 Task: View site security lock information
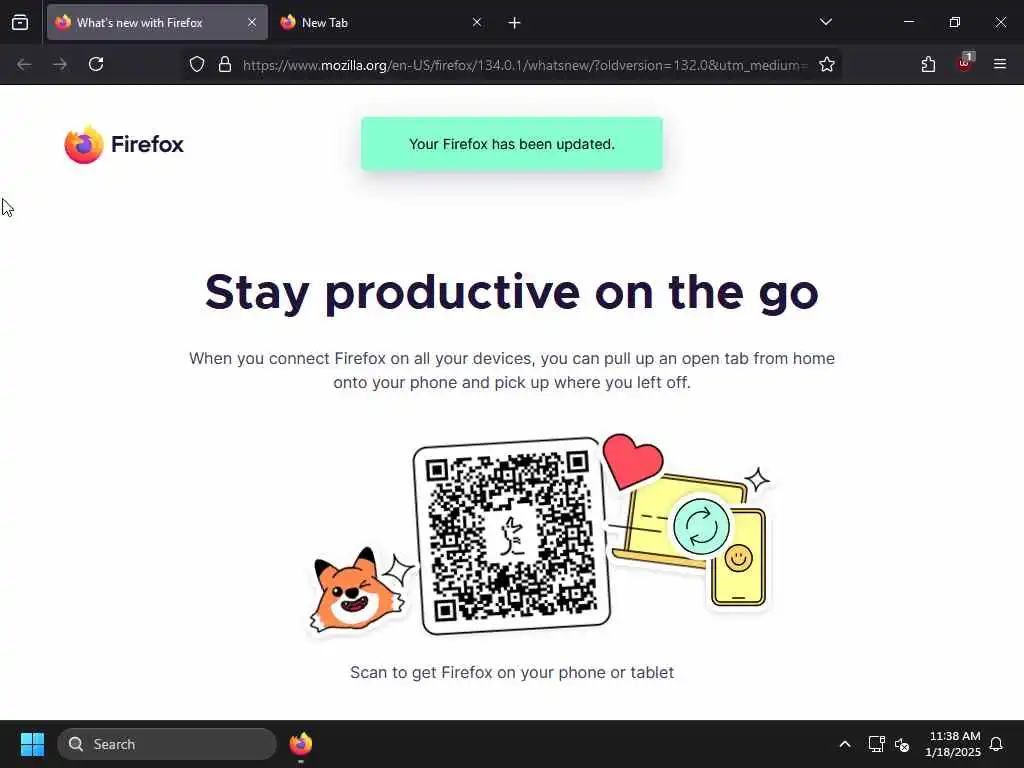225,64
